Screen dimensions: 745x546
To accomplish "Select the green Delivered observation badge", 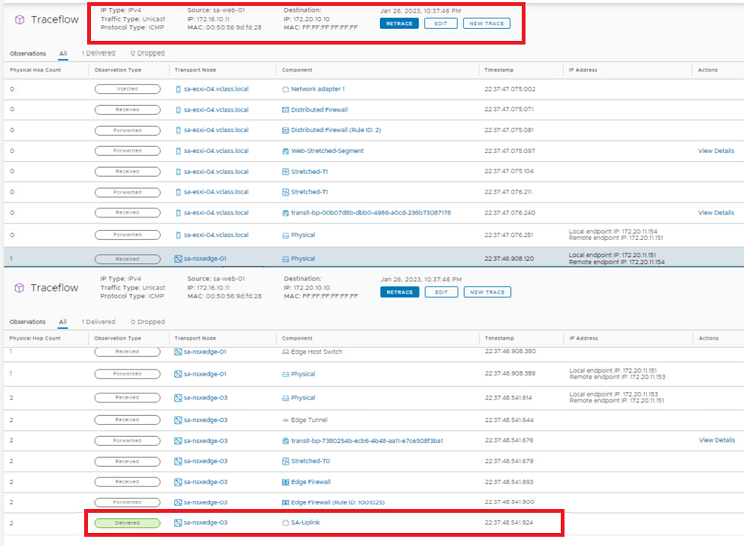I will coord(127,523).
